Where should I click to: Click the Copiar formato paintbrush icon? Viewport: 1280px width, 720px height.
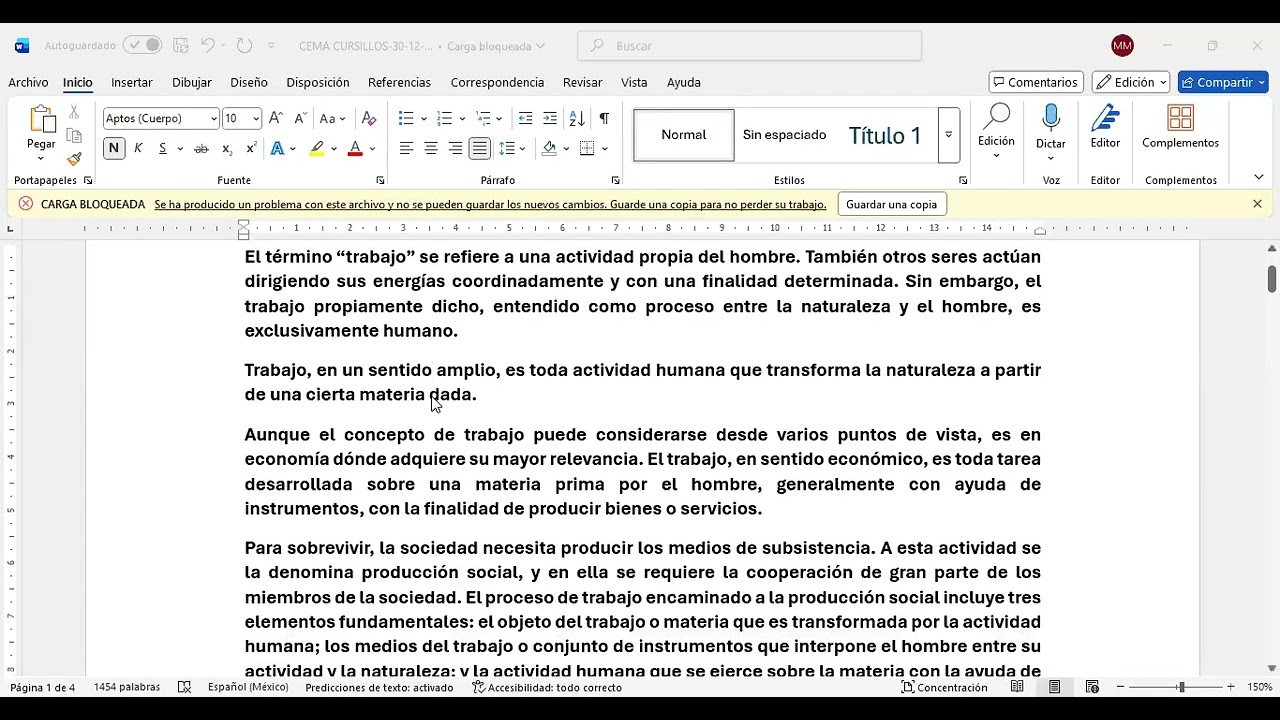pos(74,159)
